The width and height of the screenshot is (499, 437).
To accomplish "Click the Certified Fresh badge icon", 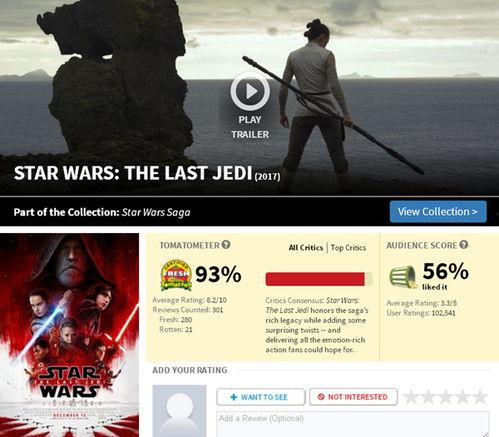I will [176, 275].
